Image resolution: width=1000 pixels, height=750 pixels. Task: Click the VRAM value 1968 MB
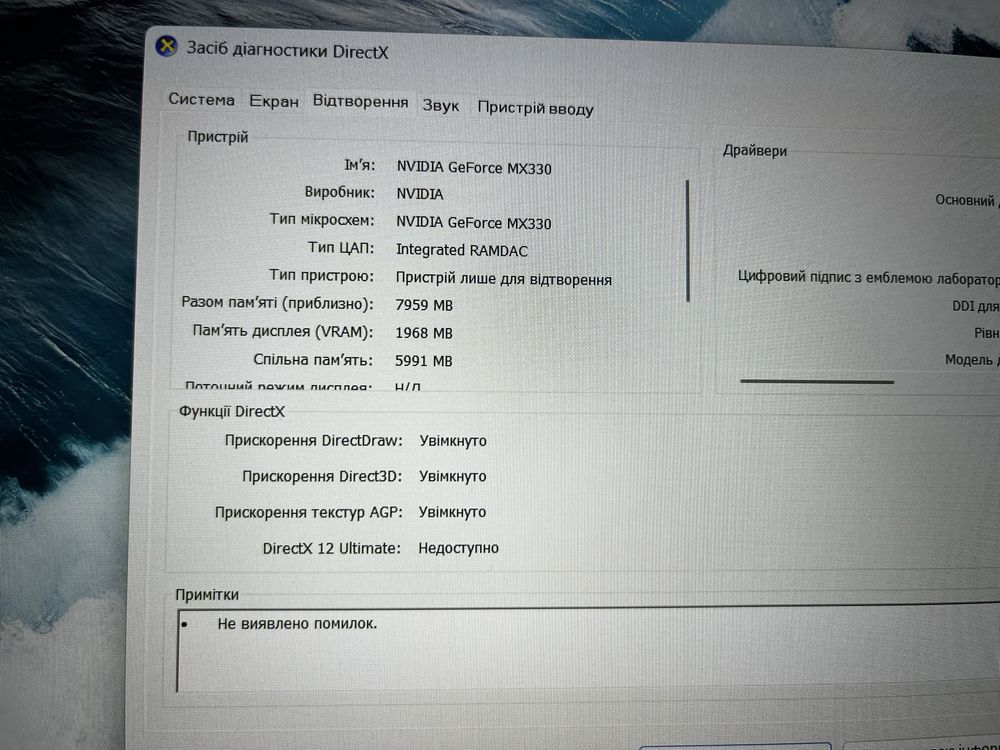click(424, 333)
